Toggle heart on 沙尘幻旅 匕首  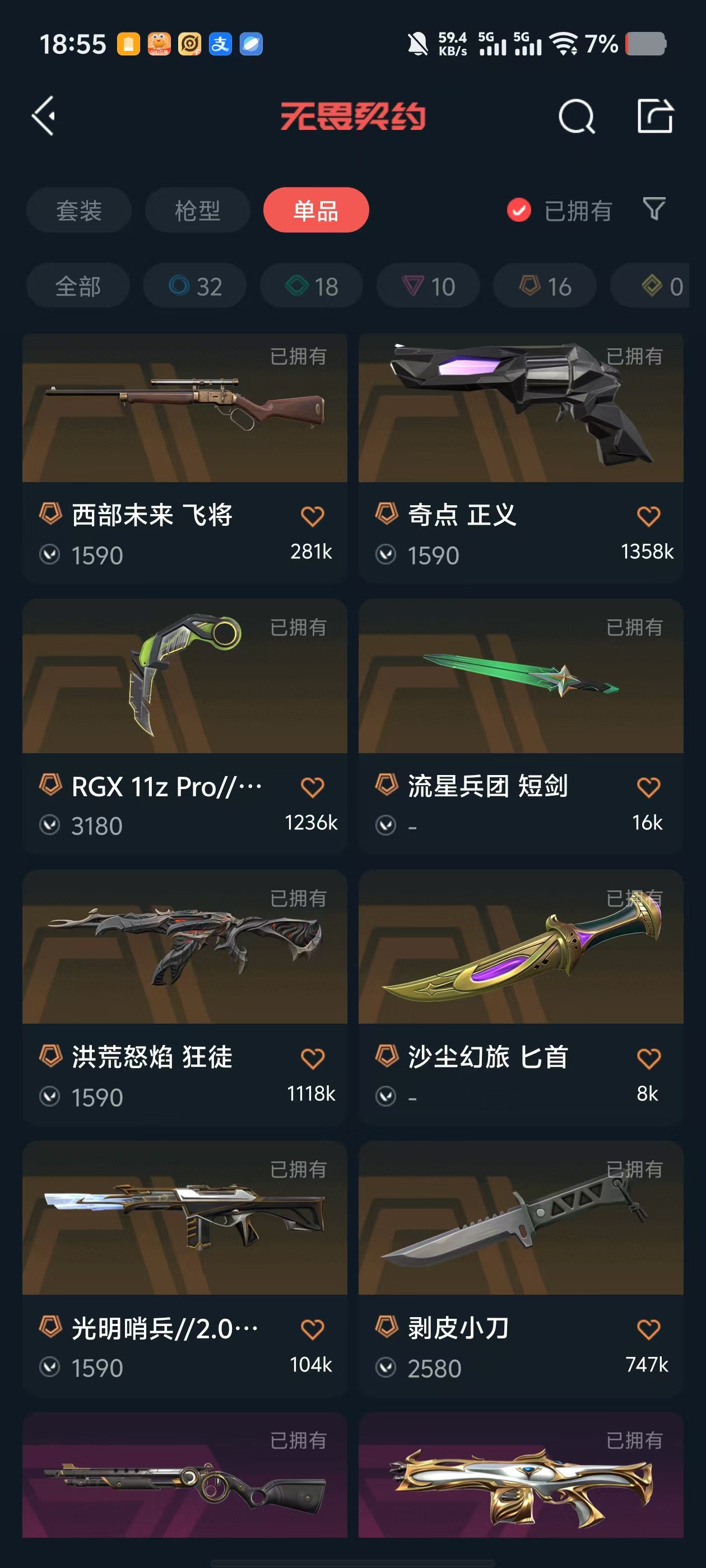[x=649, y=1058]
